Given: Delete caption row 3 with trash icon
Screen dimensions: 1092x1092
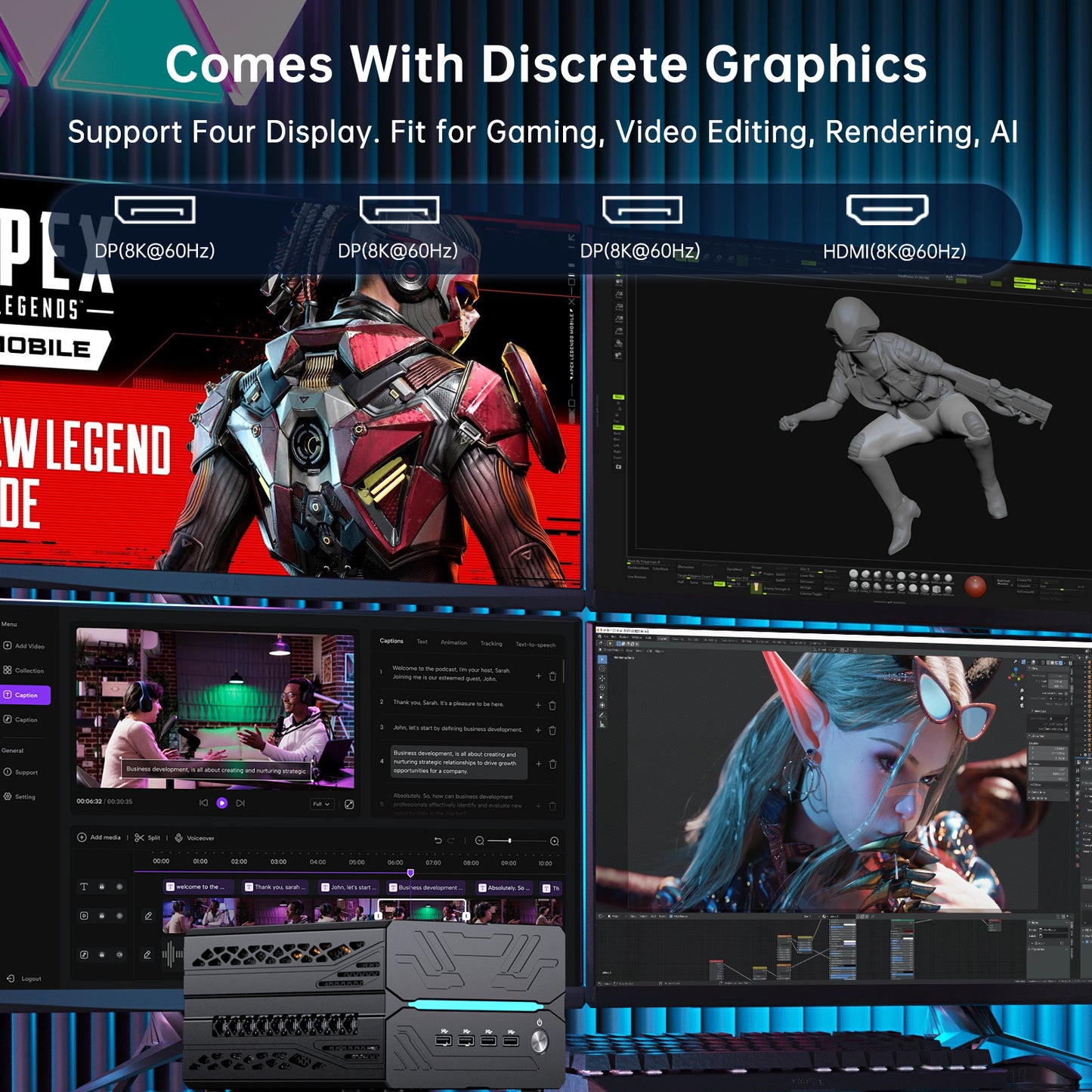Looking at the screenshot, I should tap(552, 731).
